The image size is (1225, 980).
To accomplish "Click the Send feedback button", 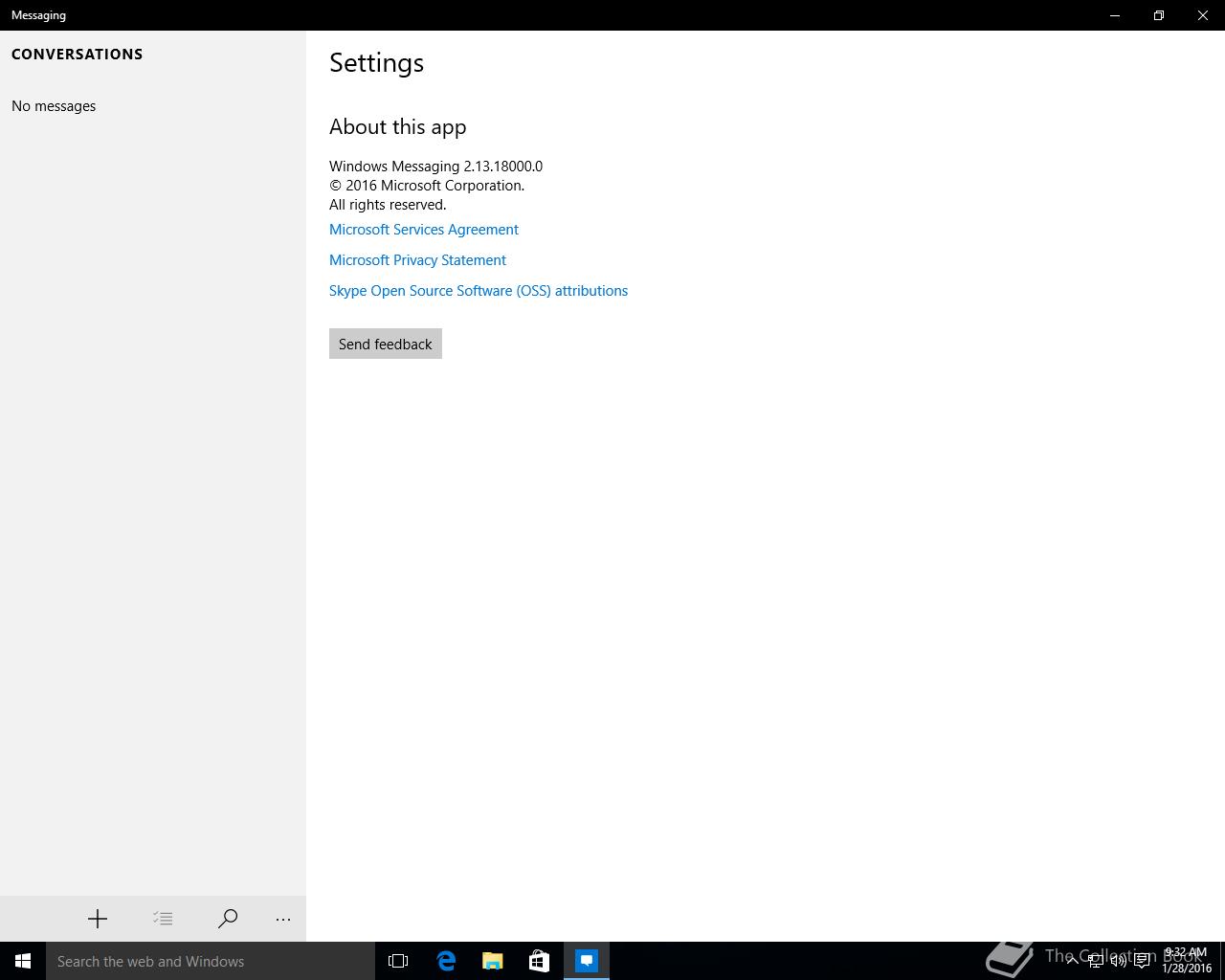I will click(386, 344).
